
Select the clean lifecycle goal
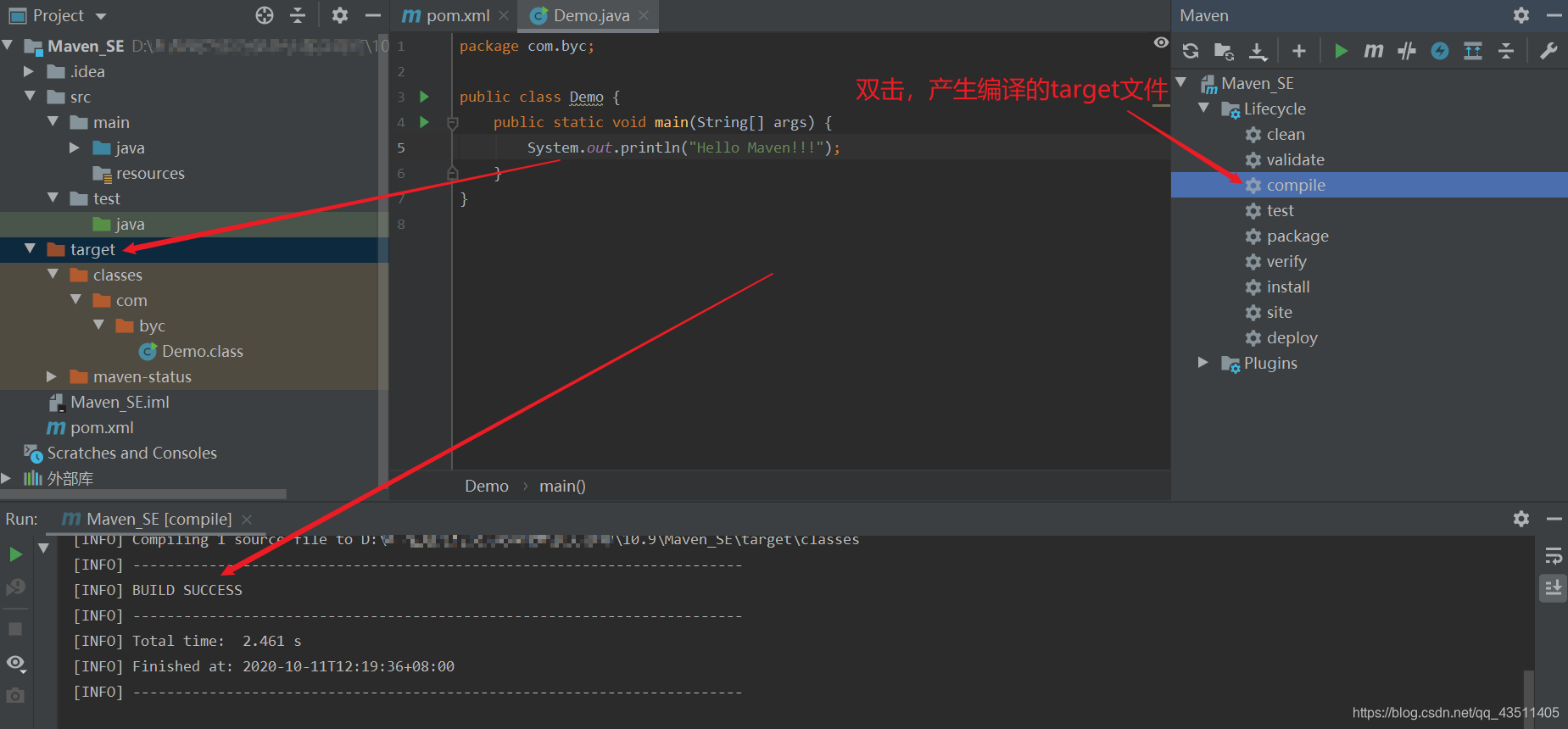coord(1275,134)
